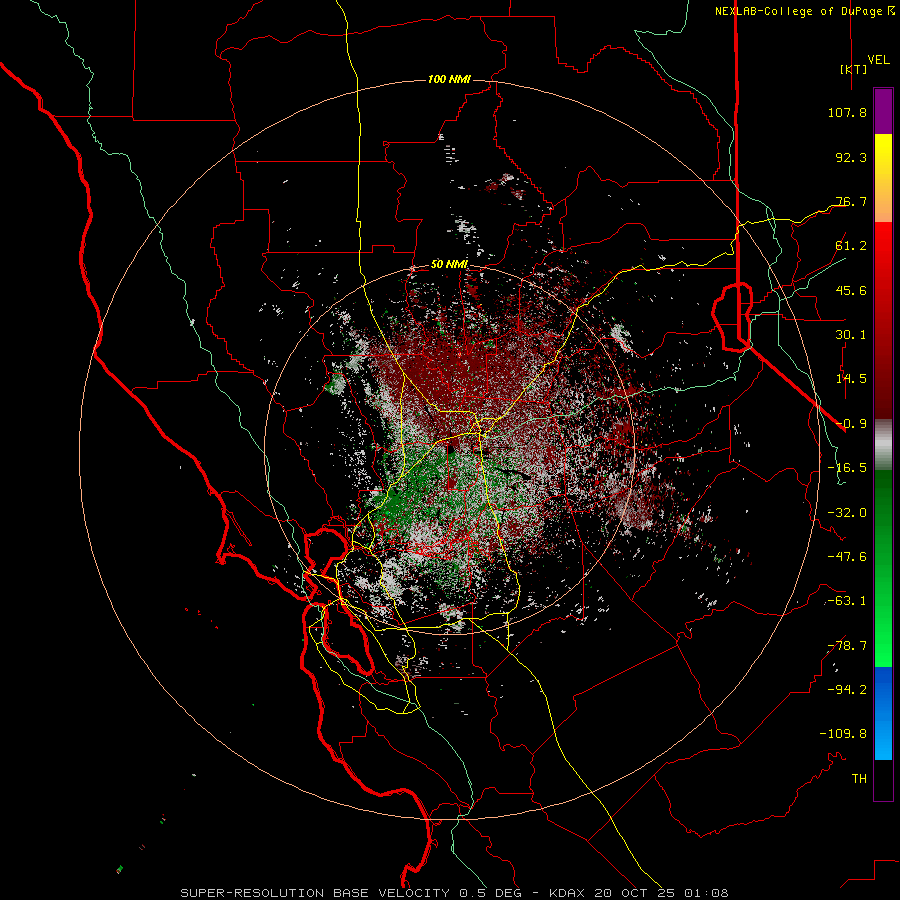Screen dimensions: 900x900
Task: Click the SUPER-RESOLUTION BASE VELOCITY caption text
Action: click(x=315, y=893)
